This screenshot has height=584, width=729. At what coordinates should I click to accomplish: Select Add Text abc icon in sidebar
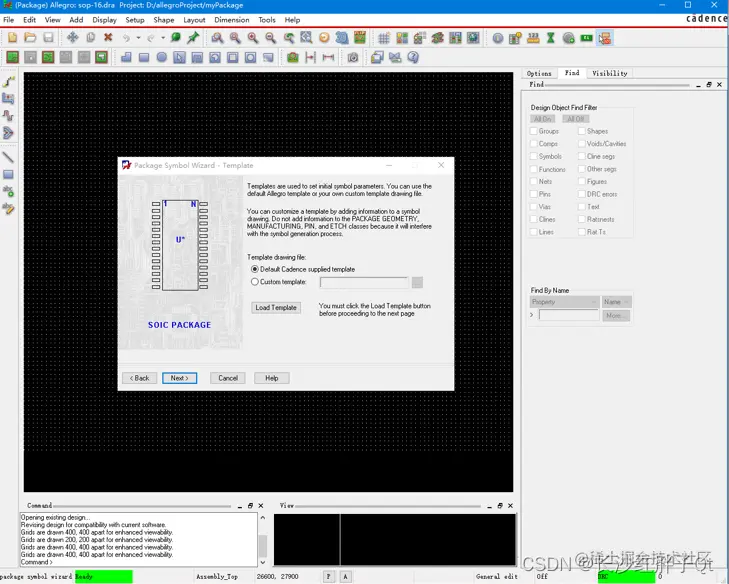[8, 191]
